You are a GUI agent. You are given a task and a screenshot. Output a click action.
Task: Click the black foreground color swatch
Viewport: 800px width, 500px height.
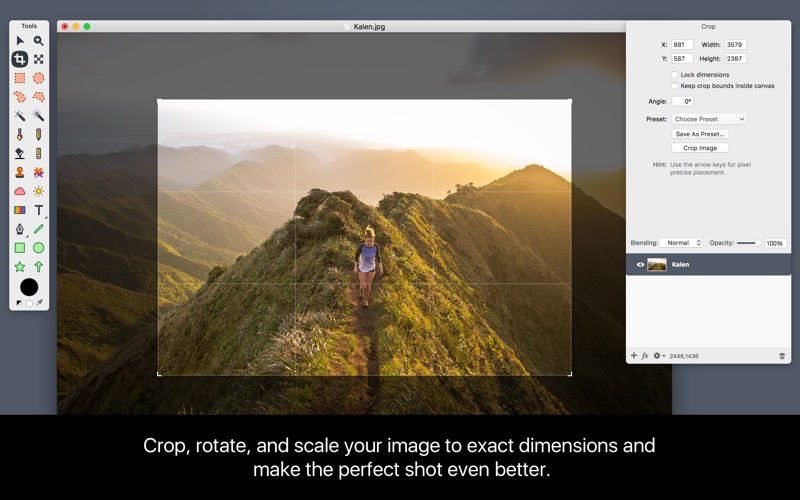29,287
